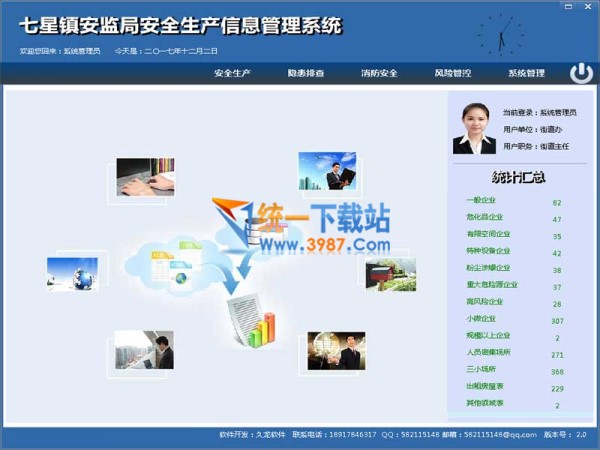
Task: Click the man by office window image
Action: [x=144, y=350]
